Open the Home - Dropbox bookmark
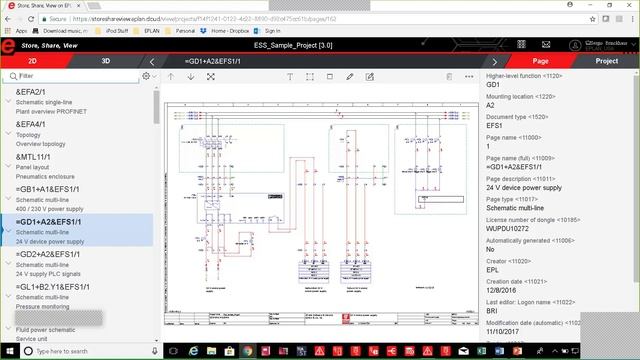The height and width of the screenshot is (360, 640). (x=225, y=31)
